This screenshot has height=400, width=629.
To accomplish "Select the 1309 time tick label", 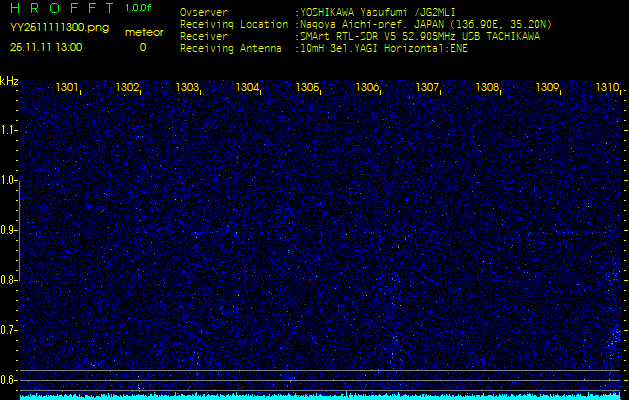I will tap(547, 88).
